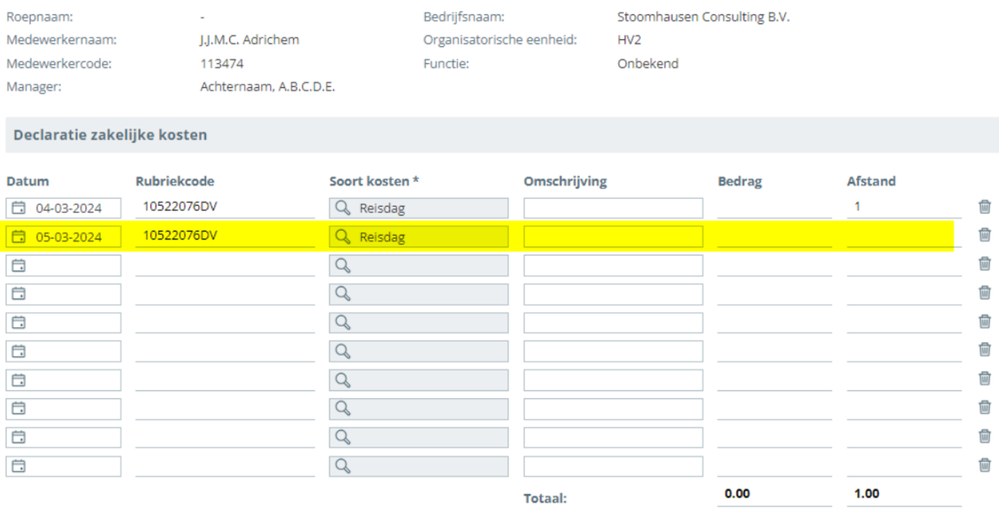Delete the first row with trash icon
The width and height of the screenshot is (999, 515).
coord(985,207)
